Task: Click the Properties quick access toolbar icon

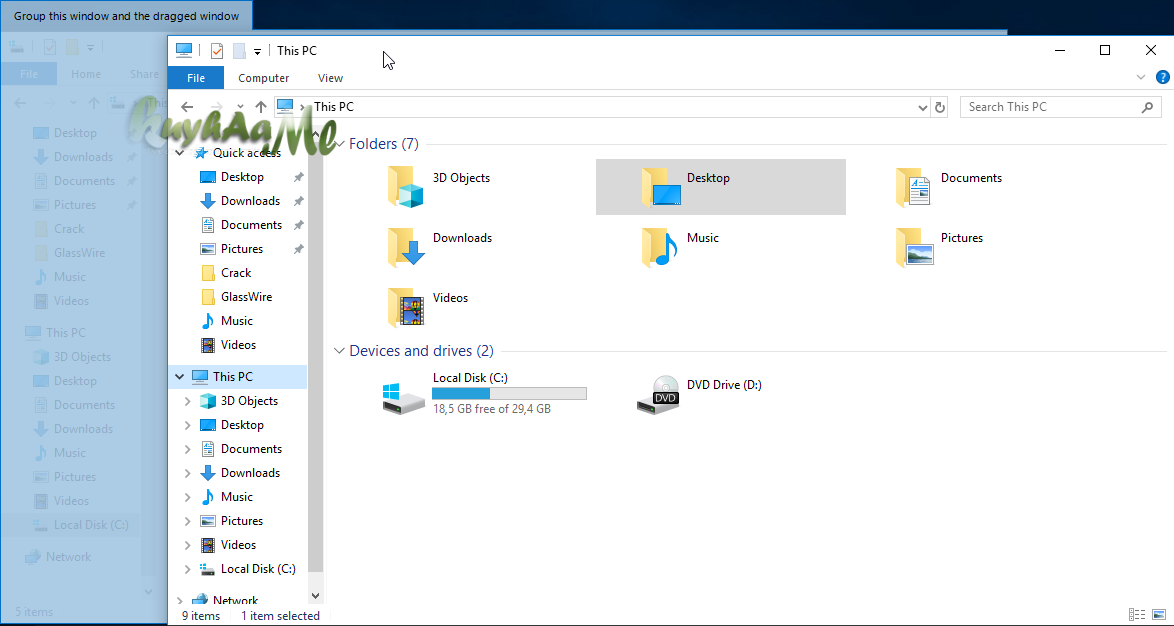Action: [216, 51]
